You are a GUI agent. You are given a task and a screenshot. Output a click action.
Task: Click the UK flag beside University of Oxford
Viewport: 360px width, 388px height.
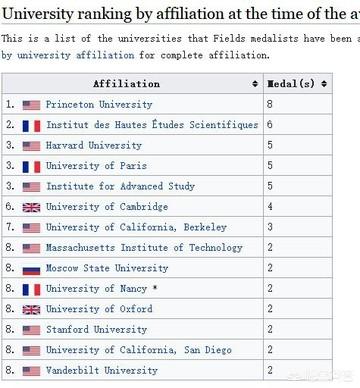[31, 310]
